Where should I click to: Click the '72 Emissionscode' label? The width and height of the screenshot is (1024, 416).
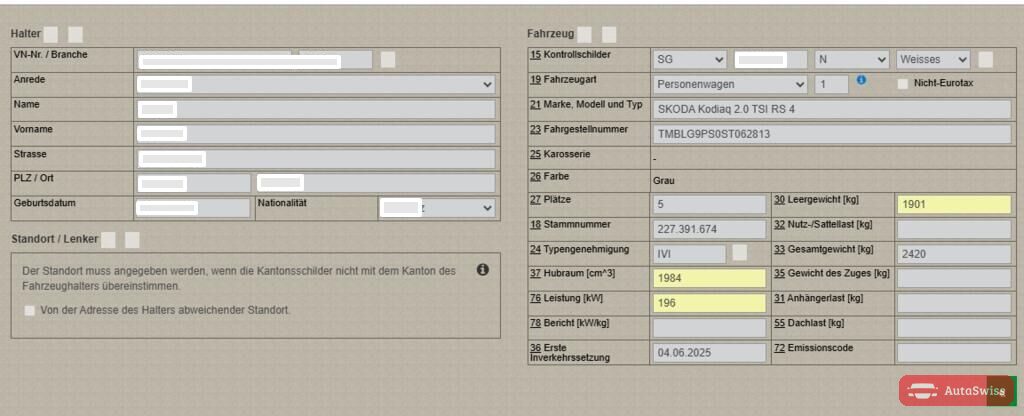(x=814, y=348)
